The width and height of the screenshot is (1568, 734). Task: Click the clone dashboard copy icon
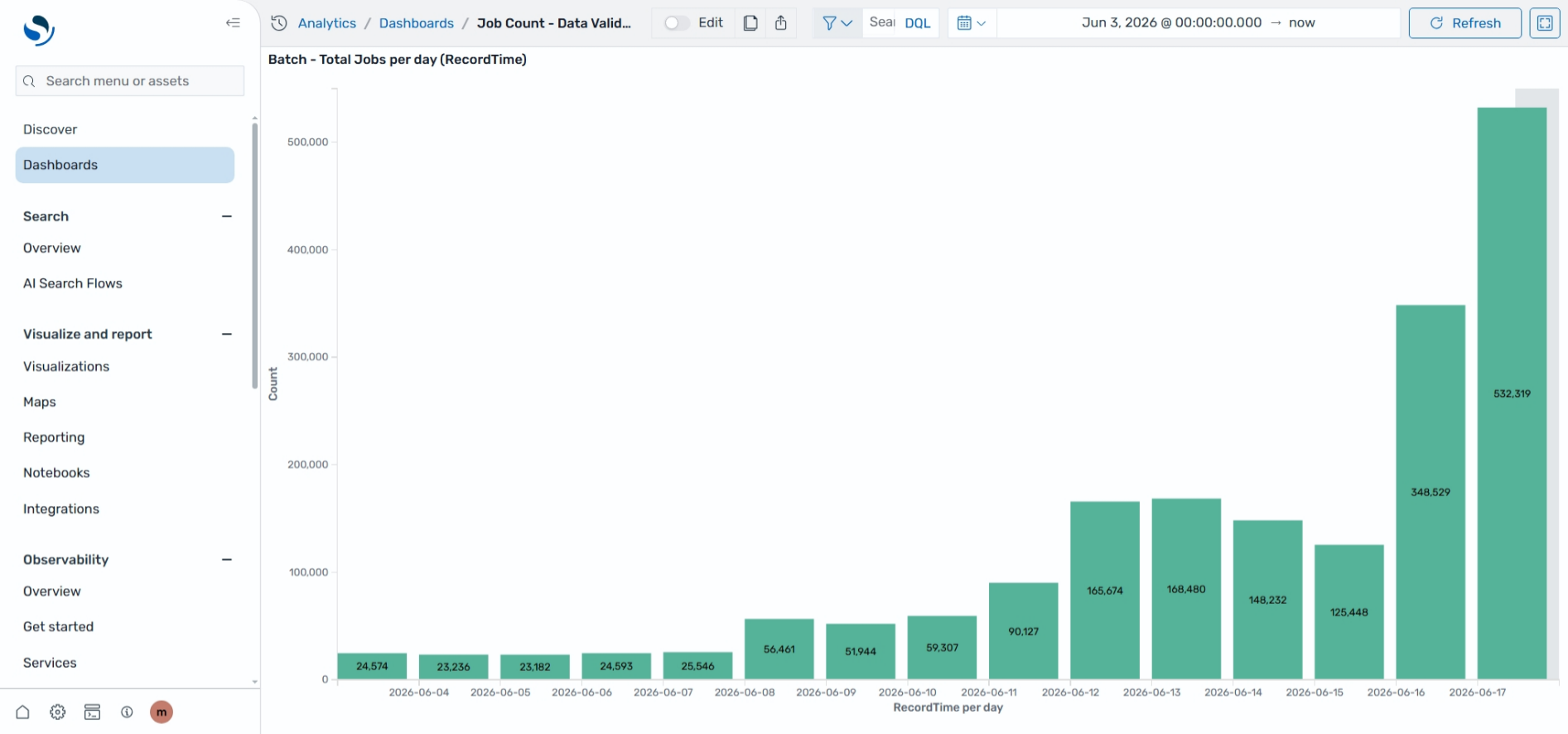(750, 23)
